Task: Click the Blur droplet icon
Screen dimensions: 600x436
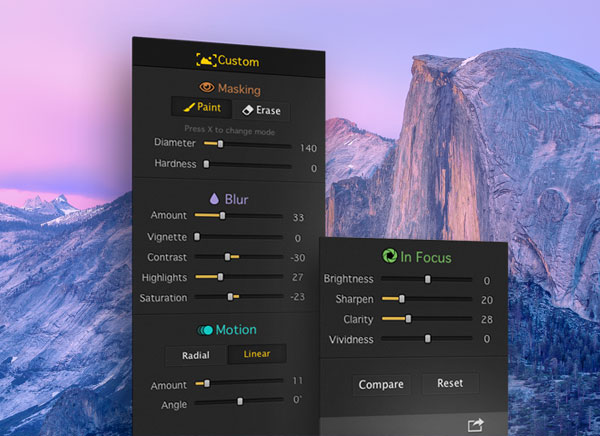Action: click(214, 198)
